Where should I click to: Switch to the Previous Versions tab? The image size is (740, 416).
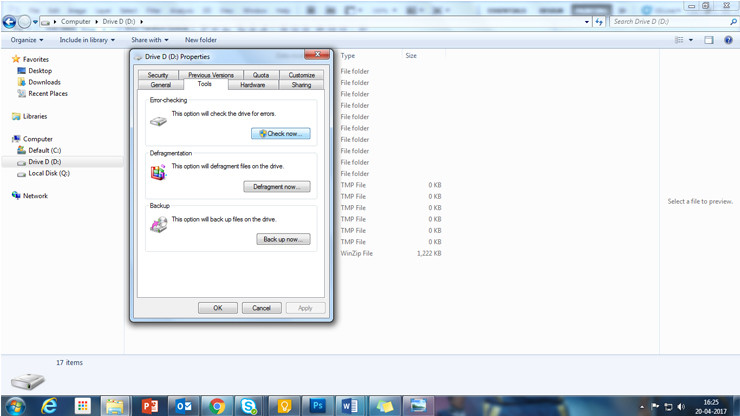210,75
